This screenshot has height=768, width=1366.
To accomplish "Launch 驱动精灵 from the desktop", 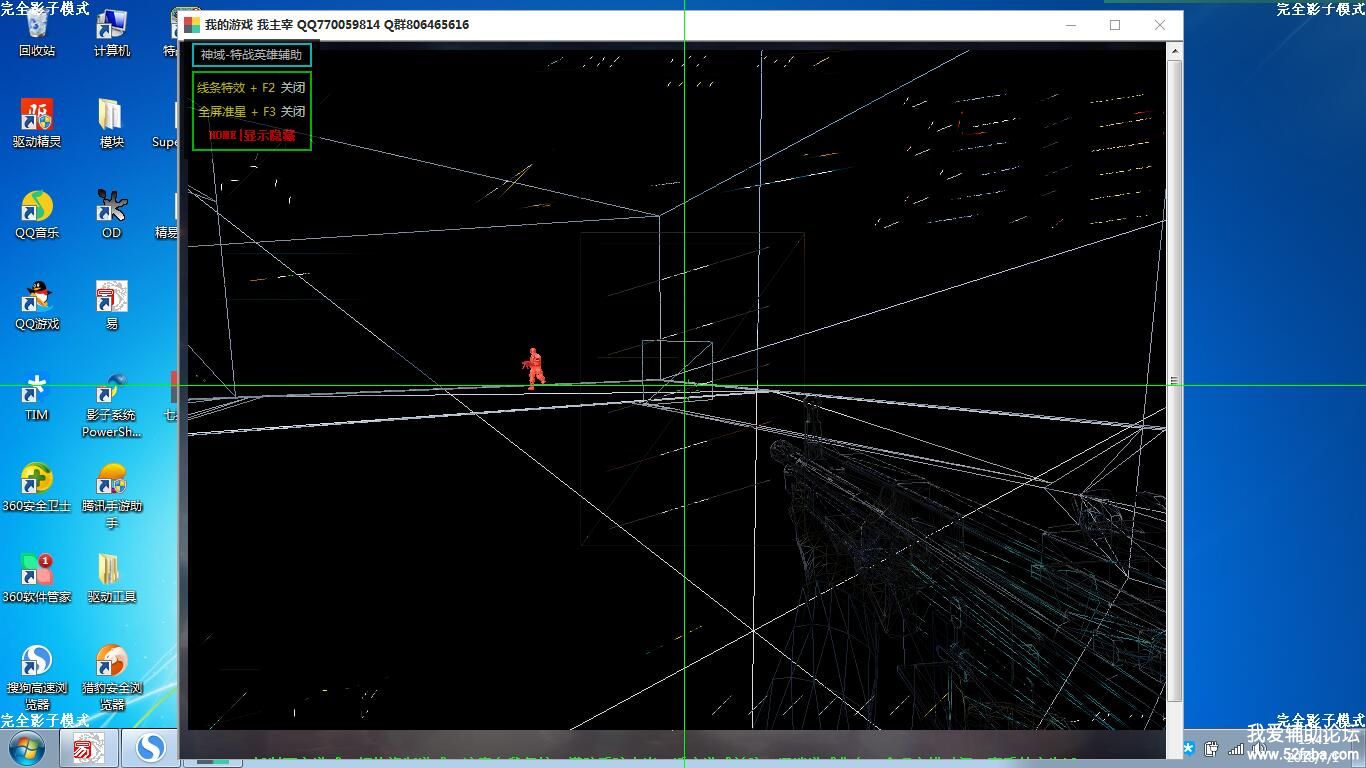I will pyautogui.click(x=37, y=124).
